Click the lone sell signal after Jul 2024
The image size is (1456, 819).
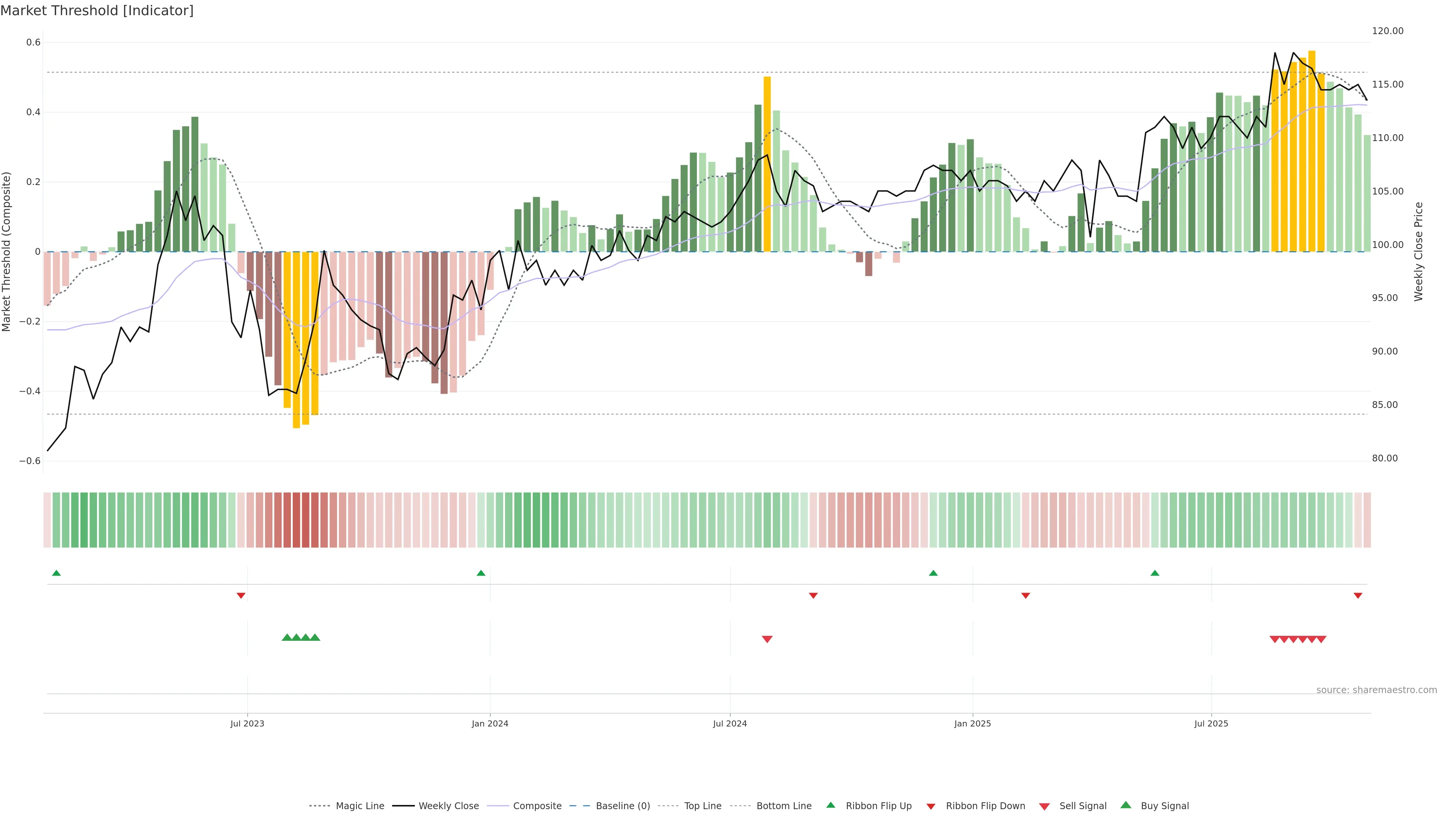[767, 639]
